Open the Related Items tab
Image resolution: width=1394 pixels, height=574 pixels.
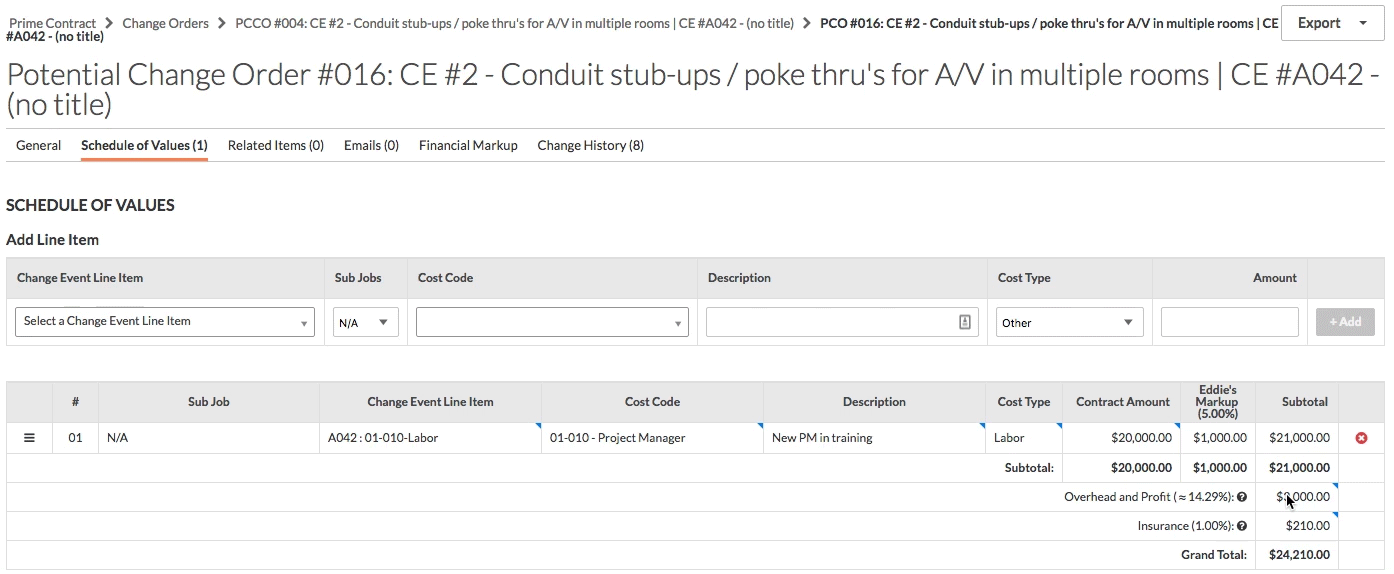pyautogui.click(x=276, y=146)
